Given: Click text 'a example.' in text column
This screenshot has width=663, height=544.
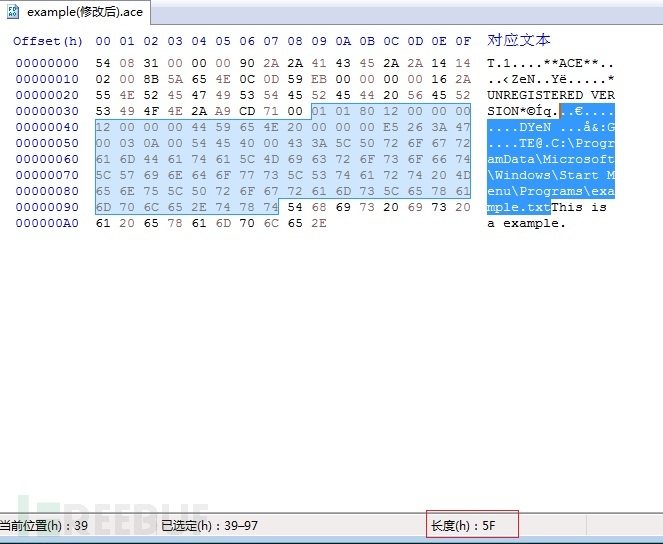Looking at the screenshot, I should 526,224.
